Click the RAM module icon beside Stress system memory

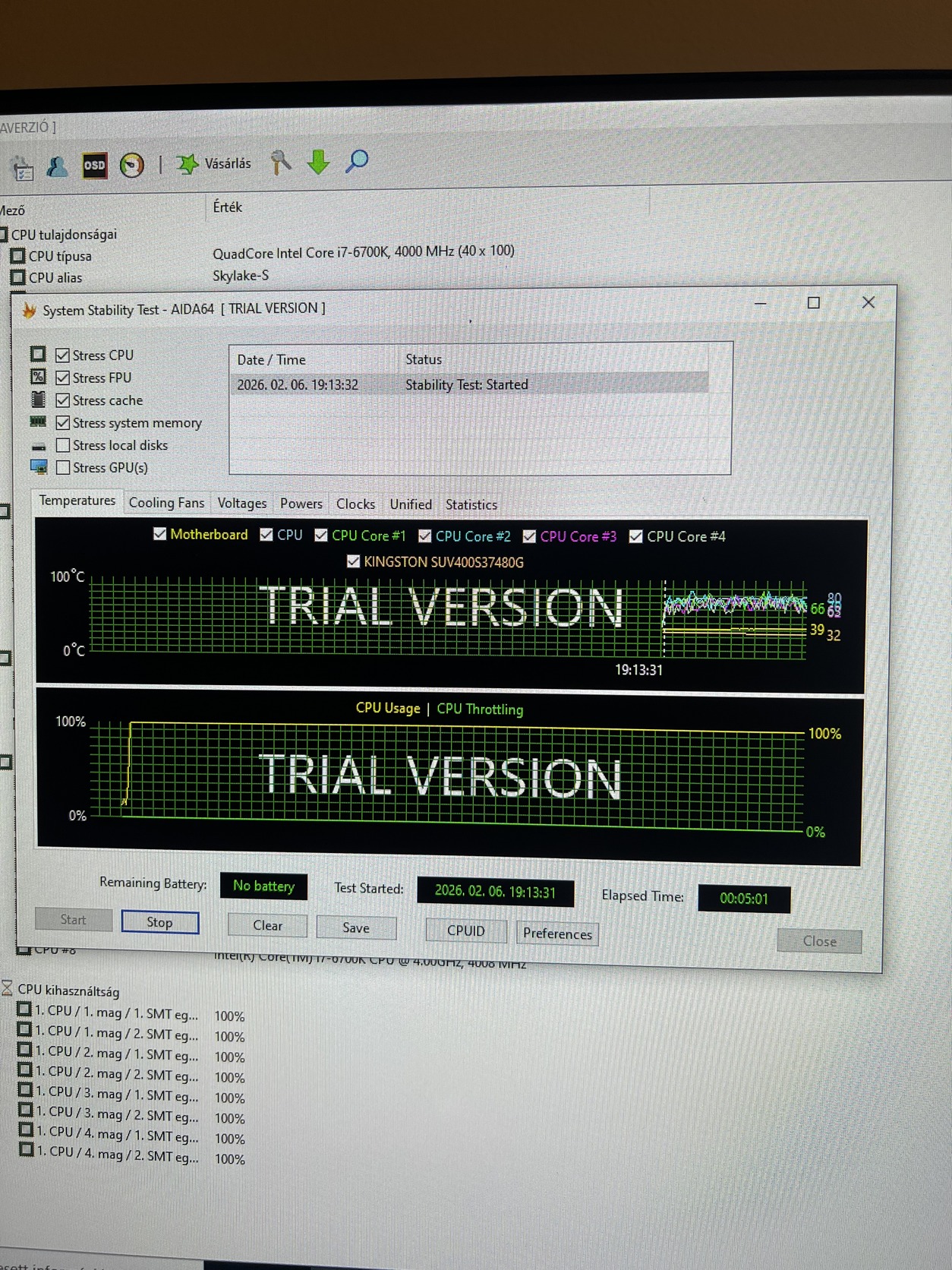tap(38, 422)
